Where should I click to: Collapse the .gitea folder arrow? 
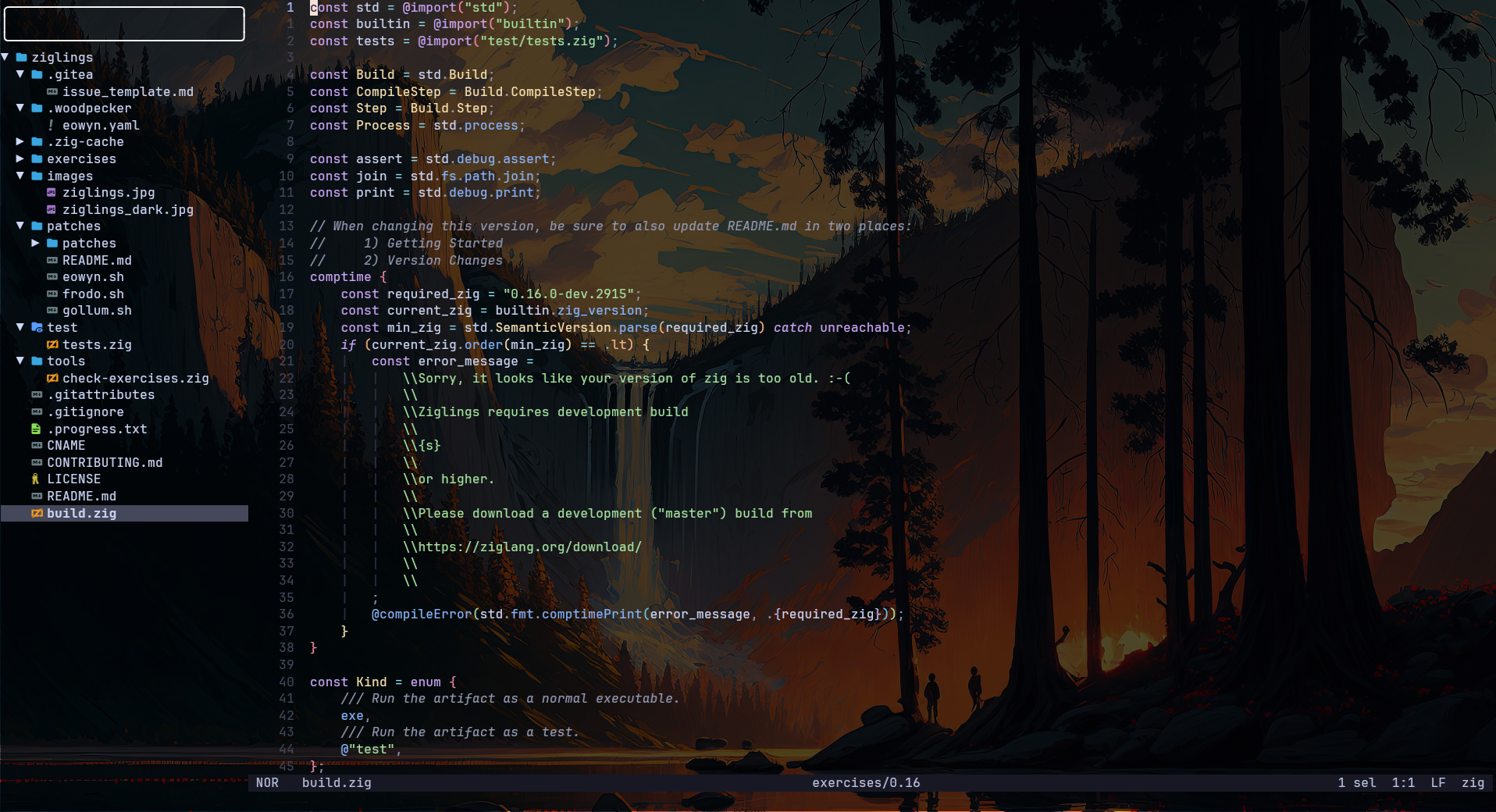(x=20, y=74)
